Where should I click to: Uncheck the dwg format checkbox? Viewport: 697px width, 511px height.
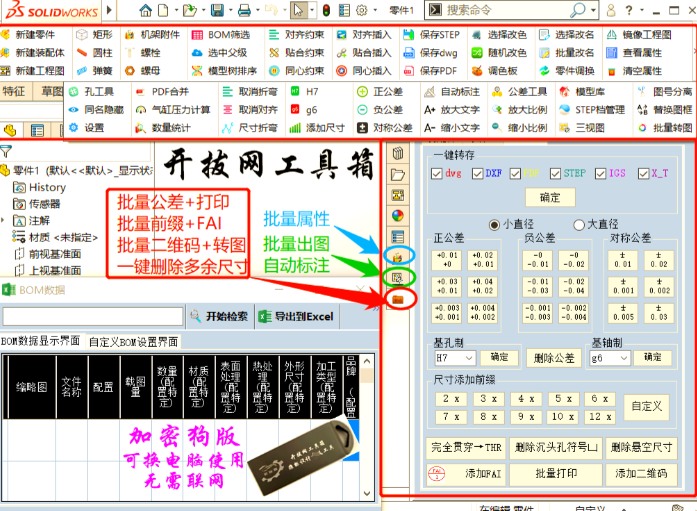pos(437,174)
